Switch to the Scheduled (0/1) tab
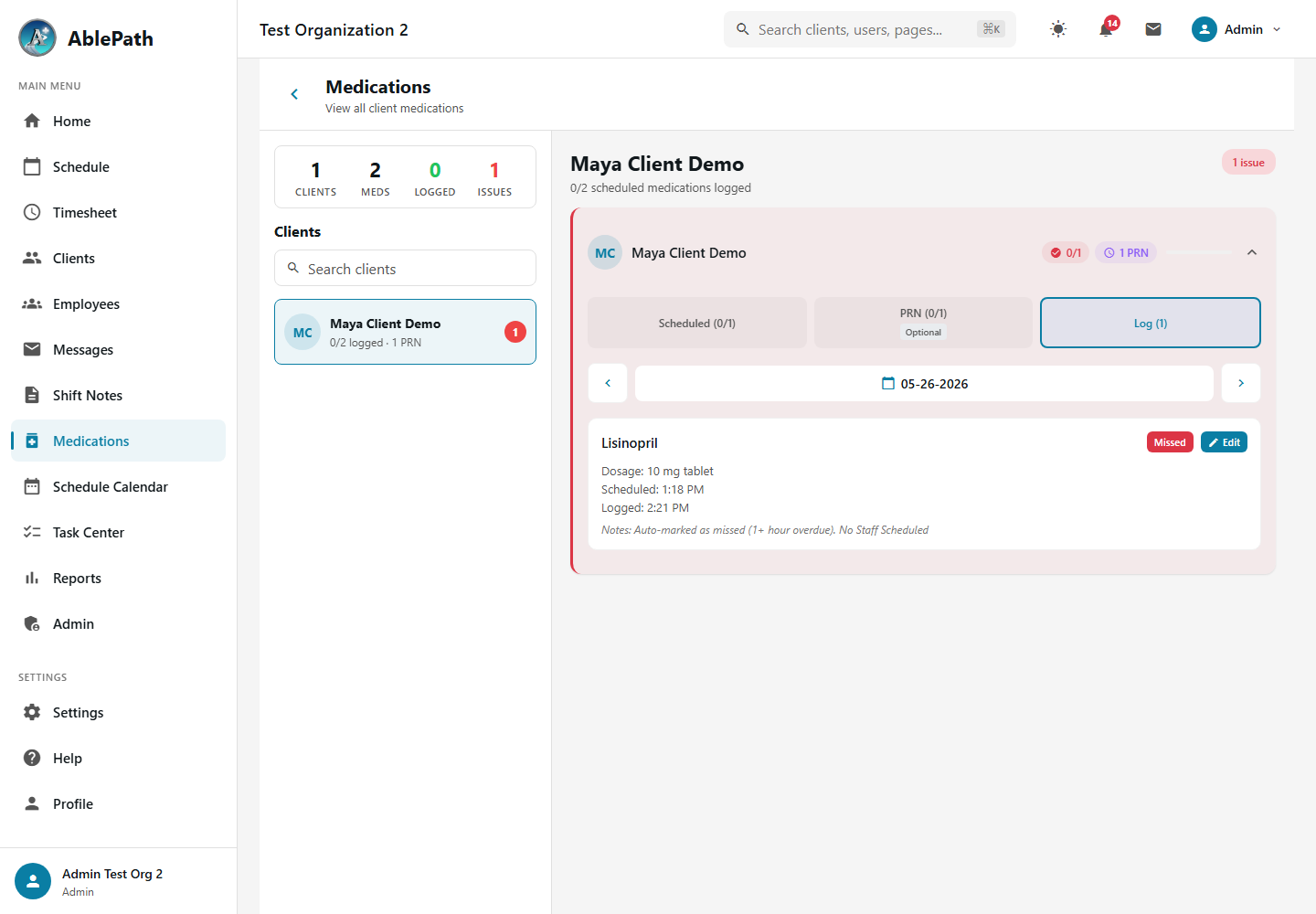The width and height of the screenshot is (1316, 914). click(697, 323)
